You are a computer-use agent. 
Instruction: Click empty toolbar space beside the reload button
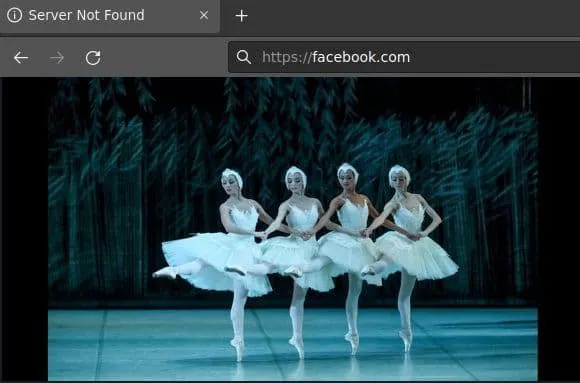[166, 58]
